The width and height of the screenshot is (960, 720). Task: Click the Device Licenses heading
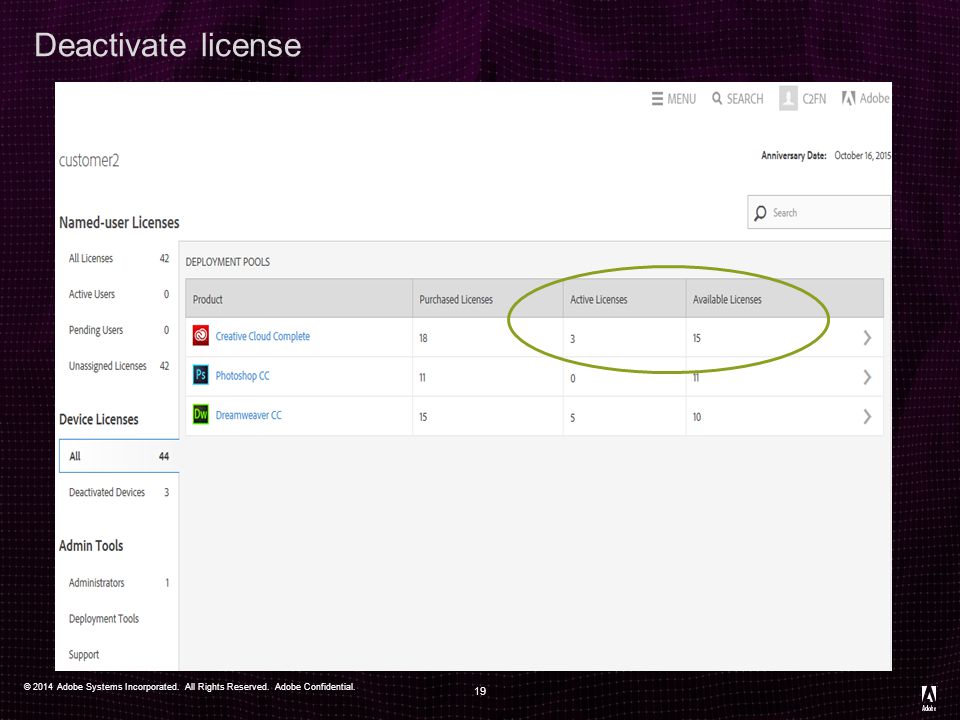[x=99, y=419]
